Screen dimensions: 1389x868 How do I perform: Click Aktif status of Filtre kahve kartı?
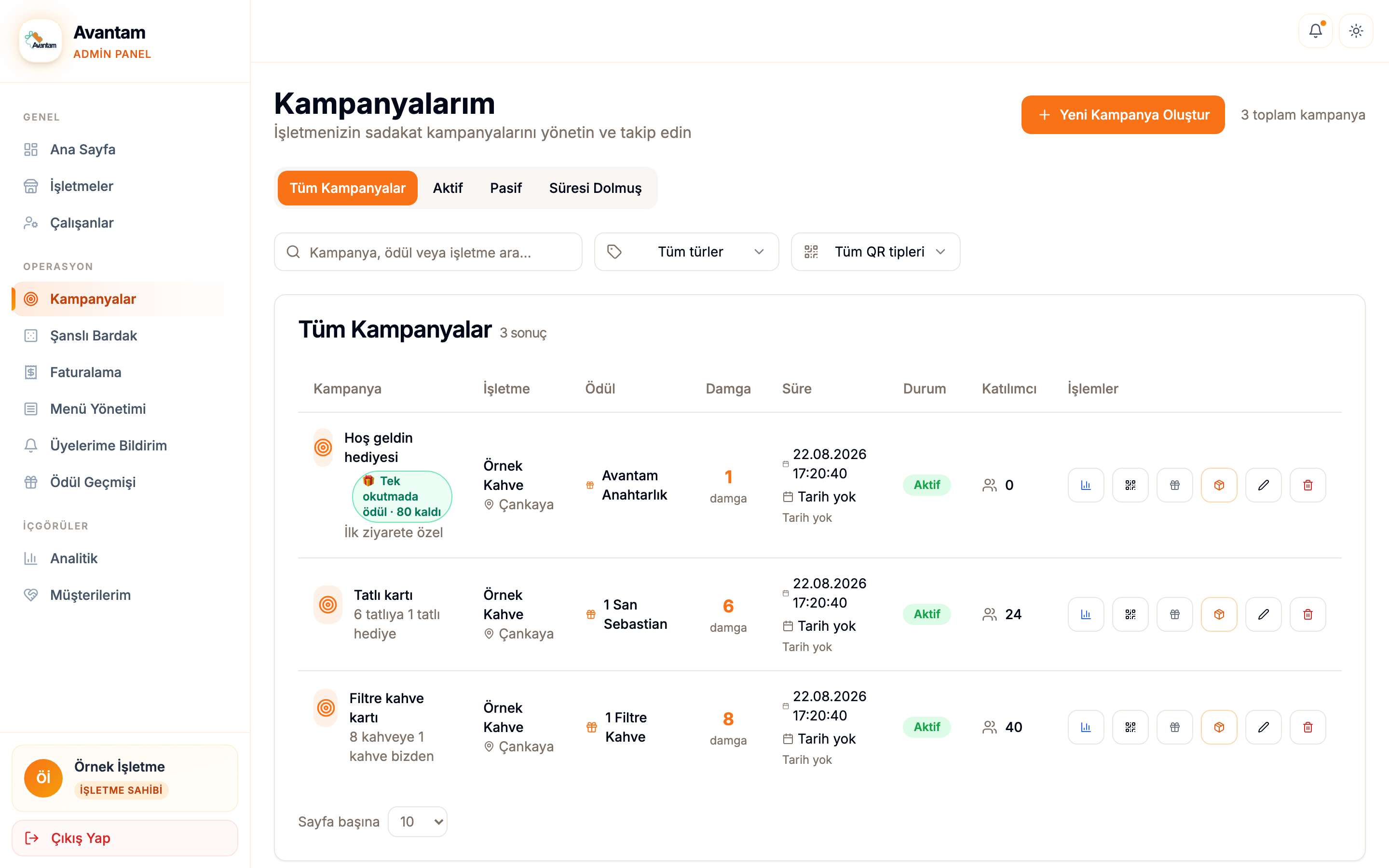(926, 727)
